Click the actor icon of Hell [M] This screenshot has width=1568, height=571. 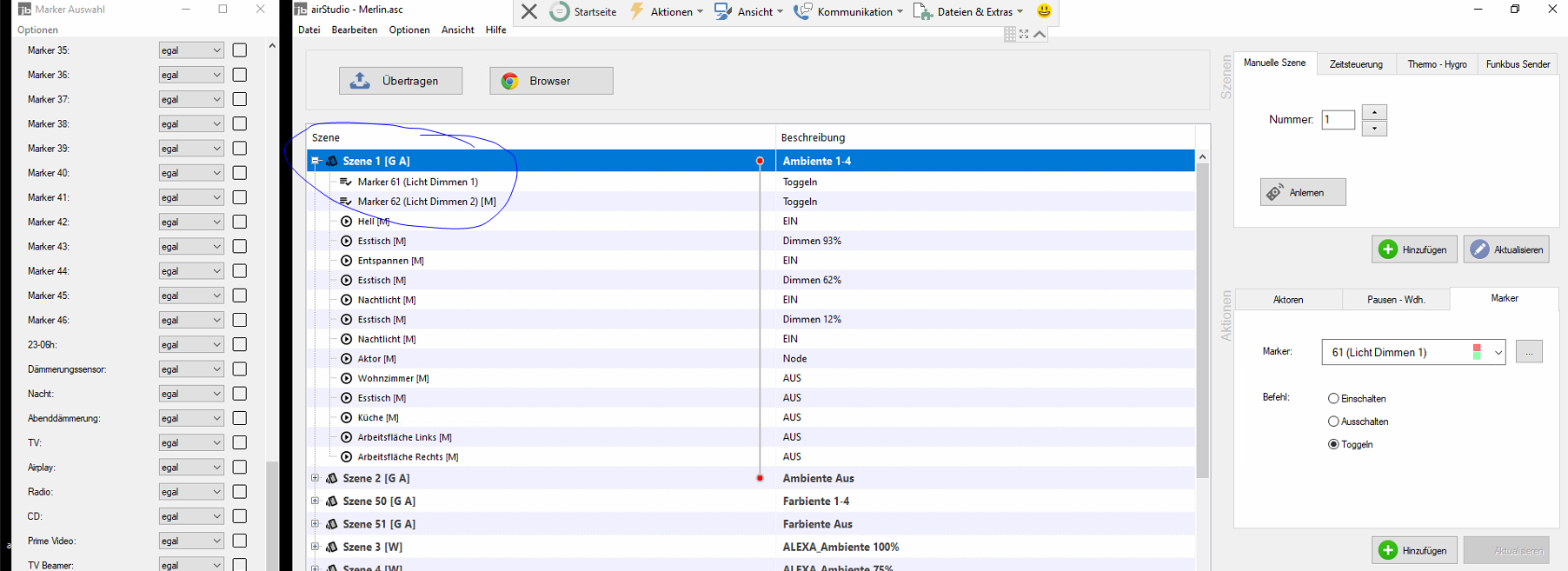[x=346, y=222]
